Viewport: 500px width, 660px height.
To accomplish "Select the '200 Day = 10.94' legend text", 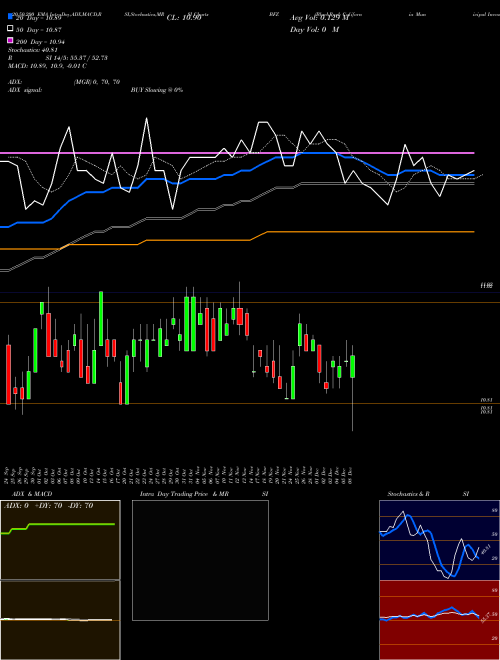I will click(40, 42).
